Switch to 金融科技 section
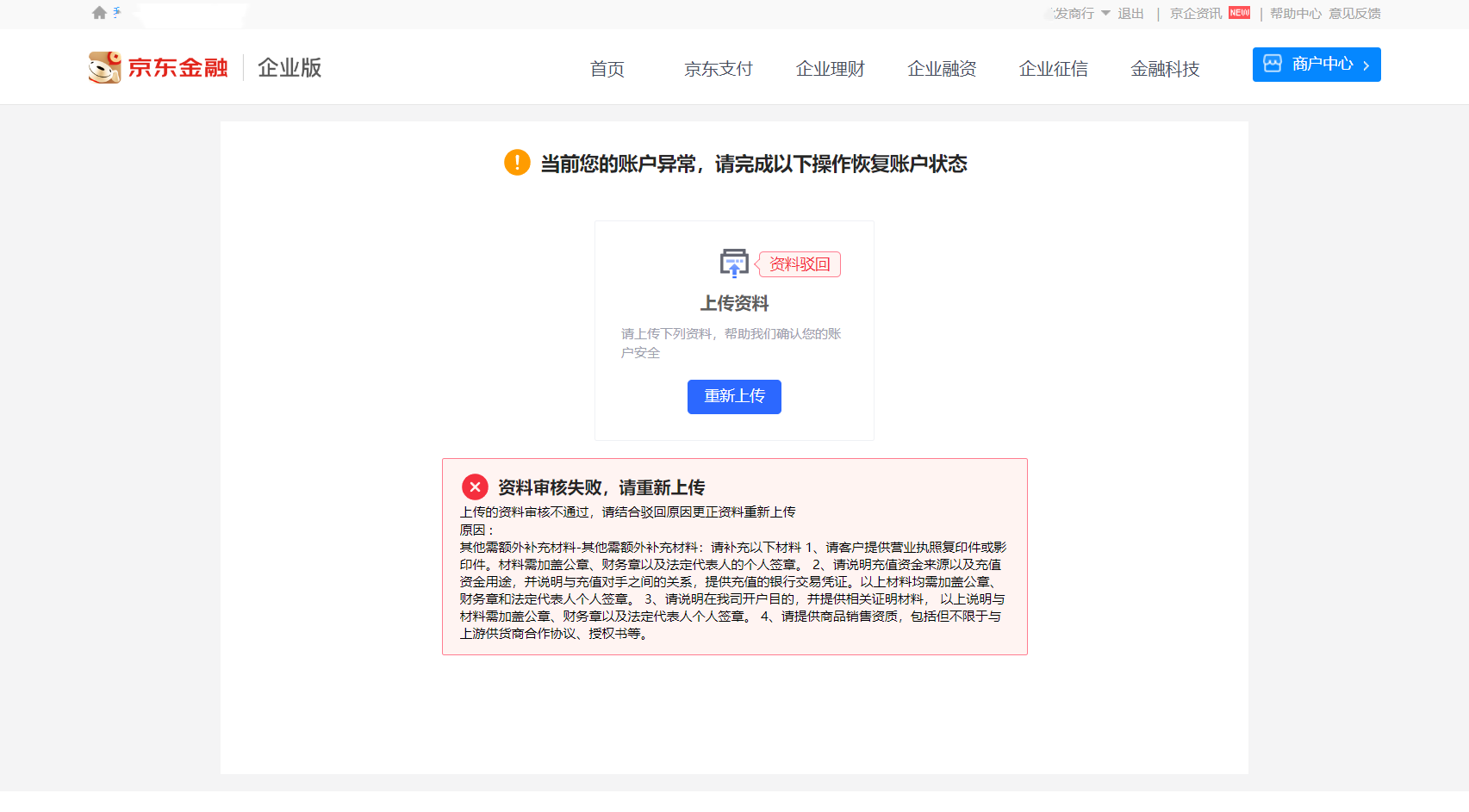The width and height of the screenshot is (1469, 812). [x=1165, y=69]
